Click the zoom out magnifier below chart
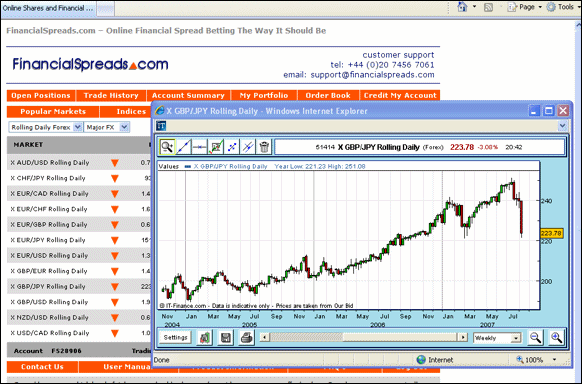This screenshot has width=582, height=384. pyautogui.click(x=535, y=338)
